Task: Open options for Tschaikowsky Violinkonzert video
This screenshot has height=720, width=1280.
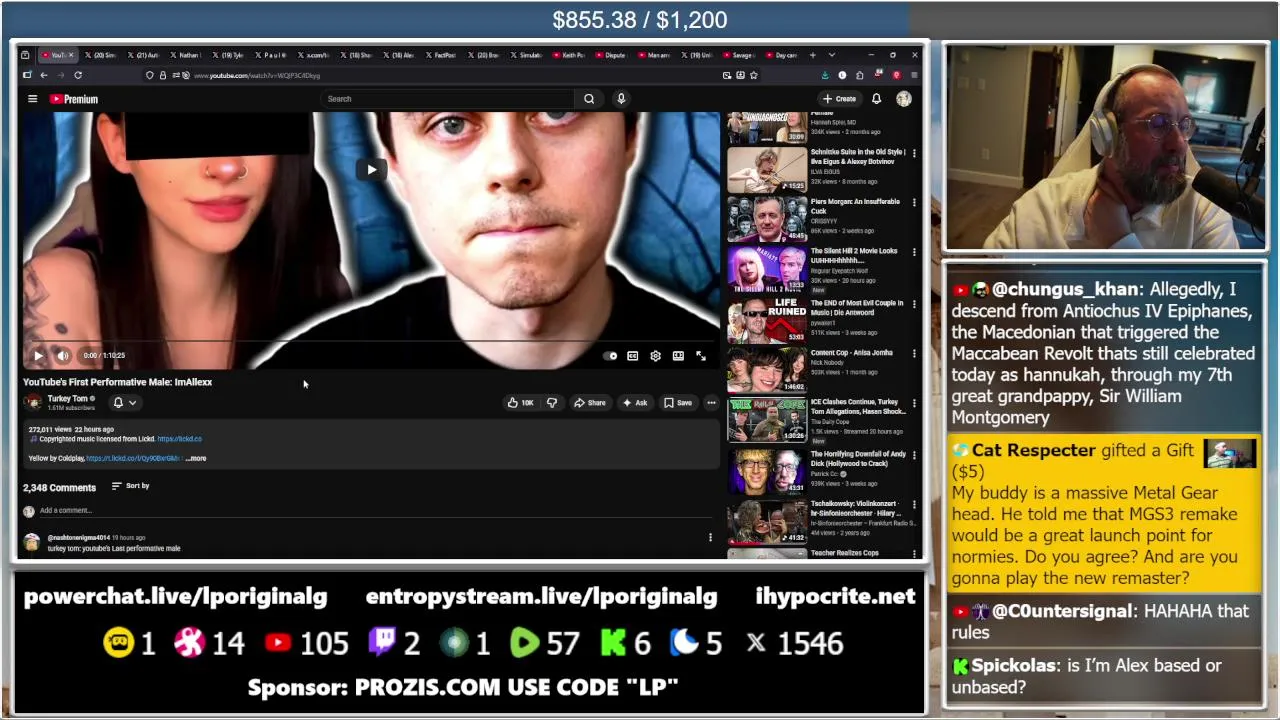Action: (914, 505)
